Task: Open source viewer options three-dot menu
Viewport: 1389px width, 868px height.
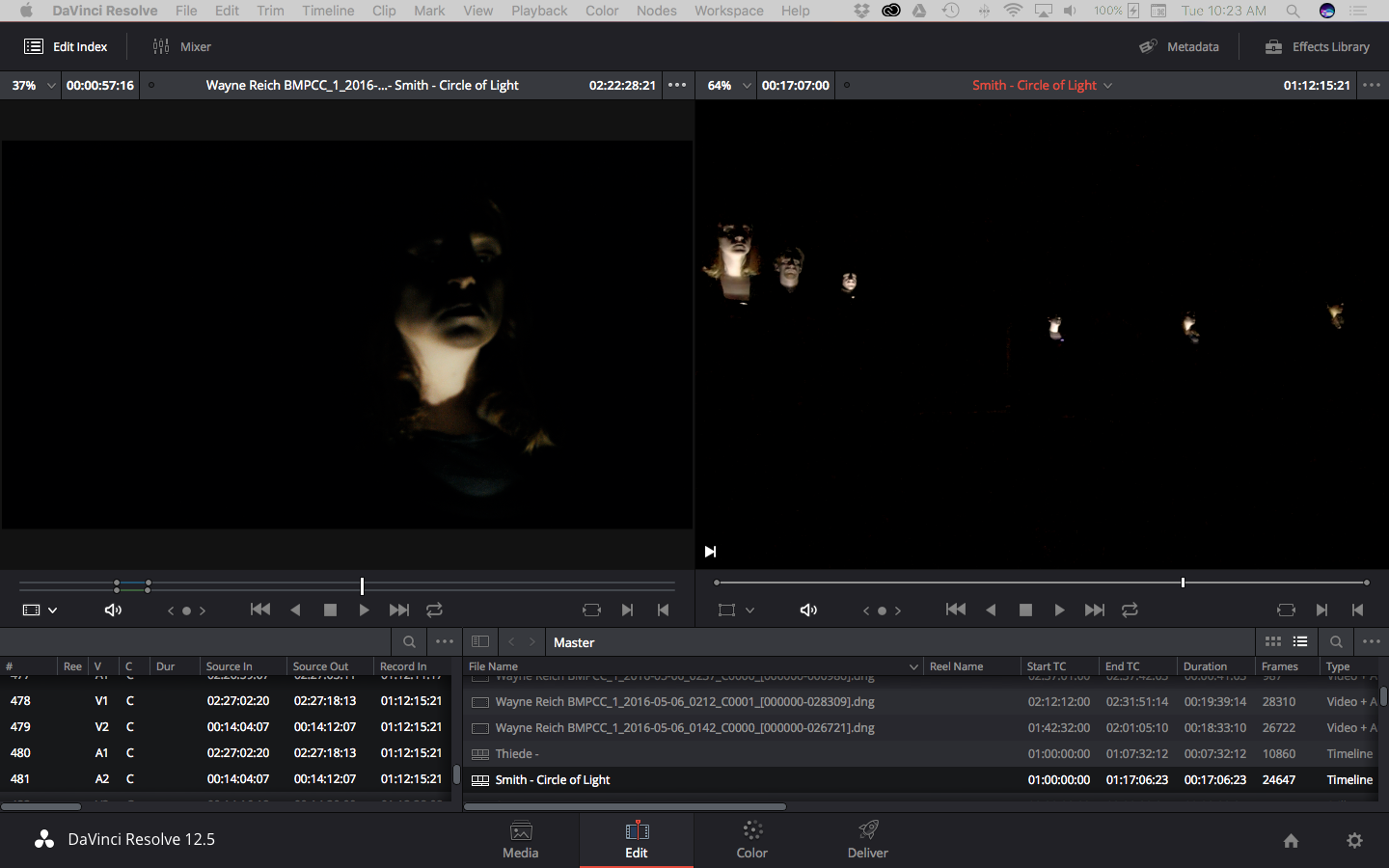Action: point(677,85)
